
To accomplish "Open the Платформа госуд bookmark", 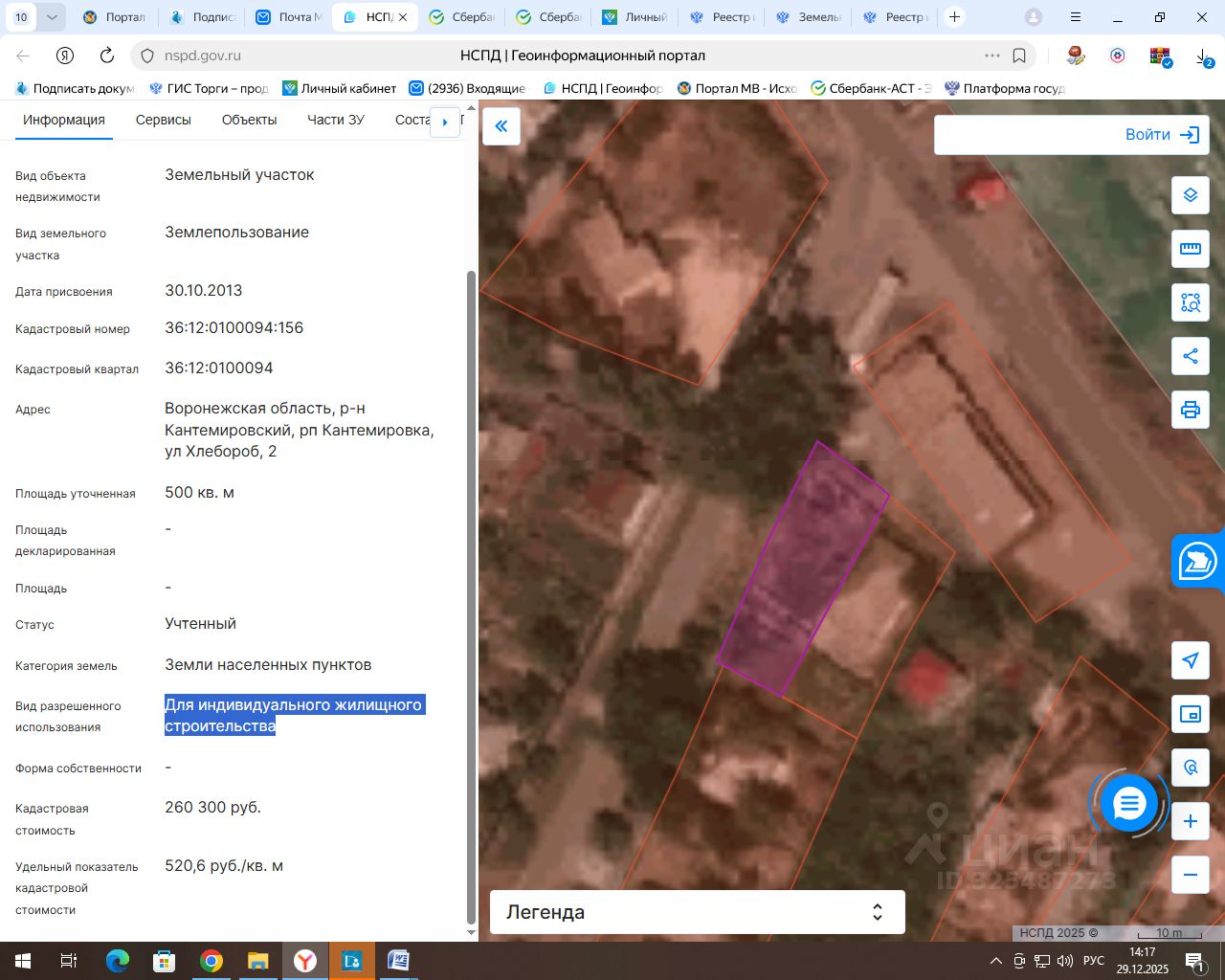I will coord(1005,88).
